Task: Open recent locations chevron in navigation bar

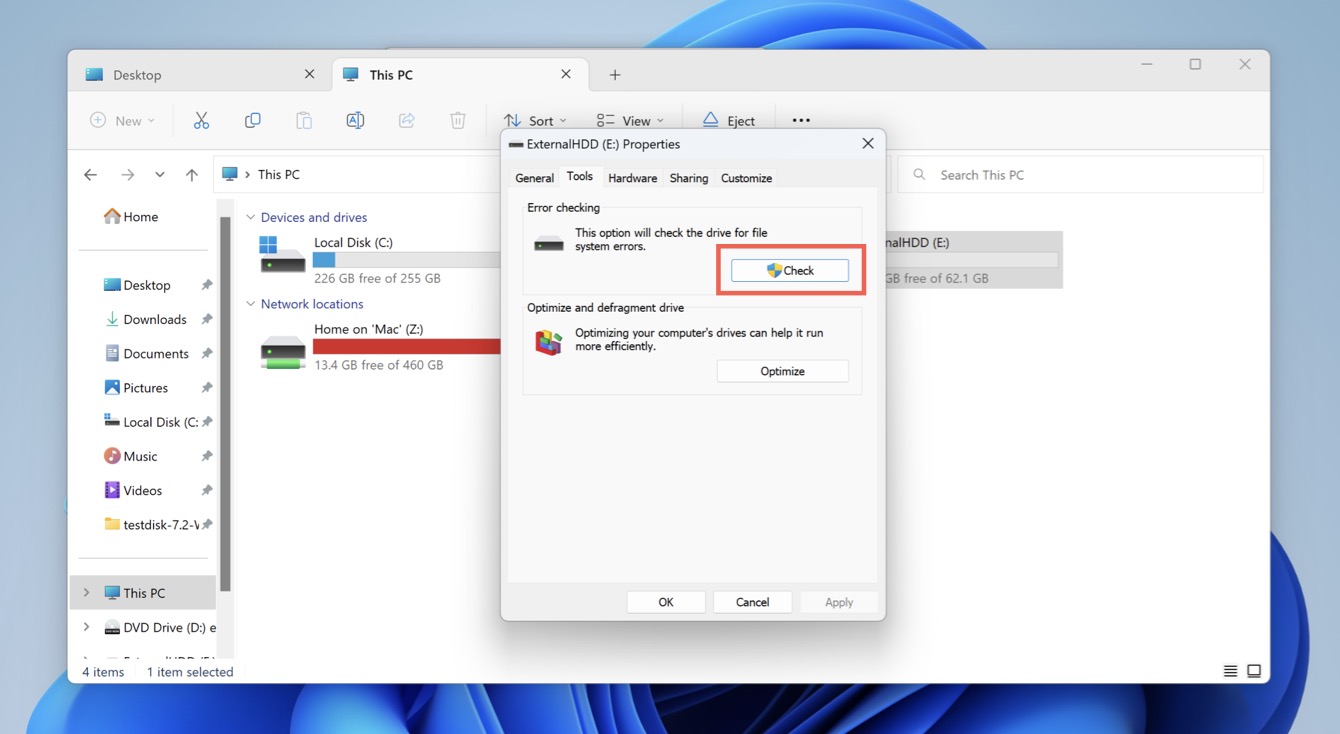Action: (x=160, y=174)
